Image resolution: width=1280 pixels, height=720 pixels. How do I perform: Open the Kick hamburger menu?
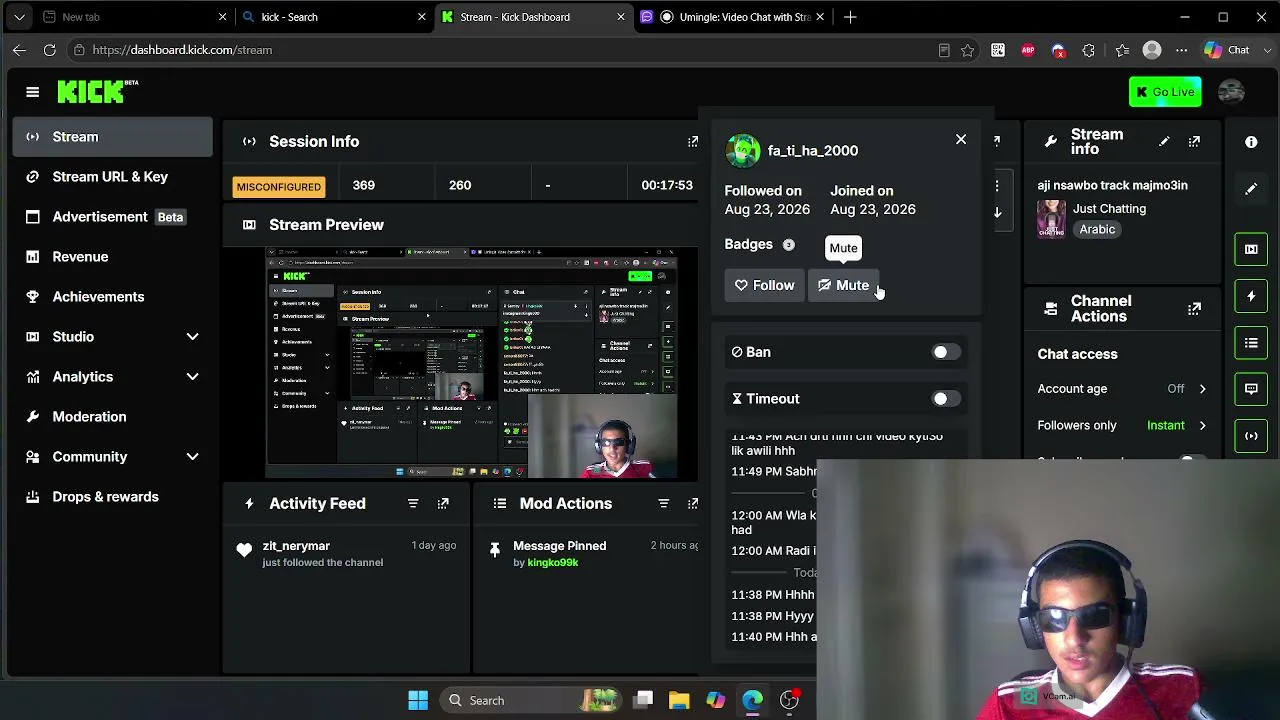coord(32,92)
